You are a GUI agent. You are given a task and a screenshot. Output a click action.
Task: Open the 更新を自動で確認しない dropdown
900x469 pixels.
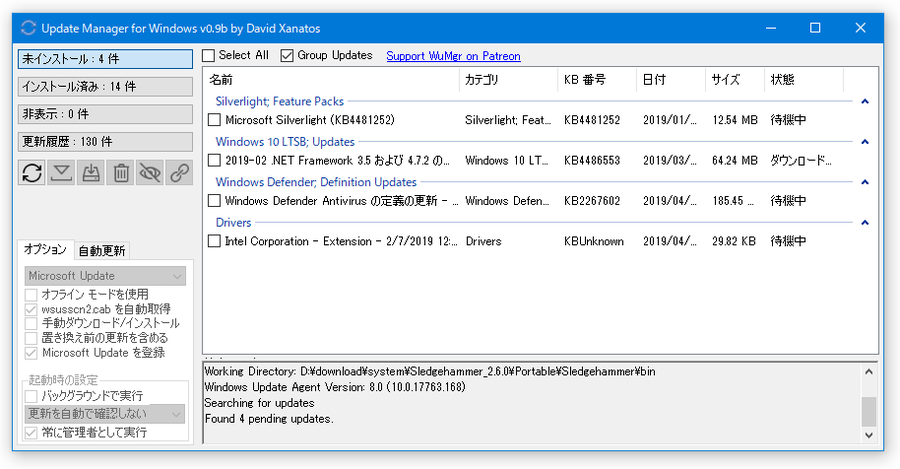(x=105, y=413)
